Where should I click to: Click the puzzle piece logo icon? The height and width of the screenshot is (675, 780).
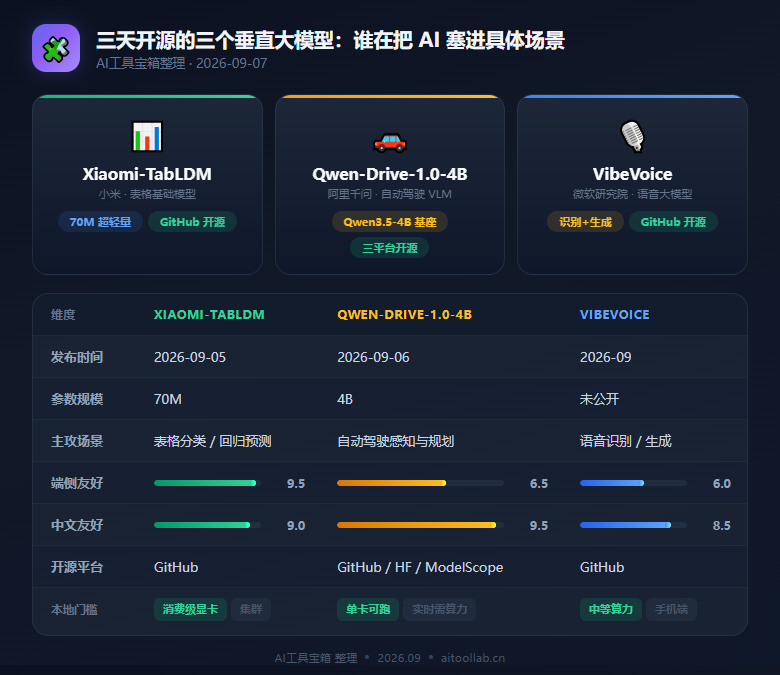click(56, 48)
